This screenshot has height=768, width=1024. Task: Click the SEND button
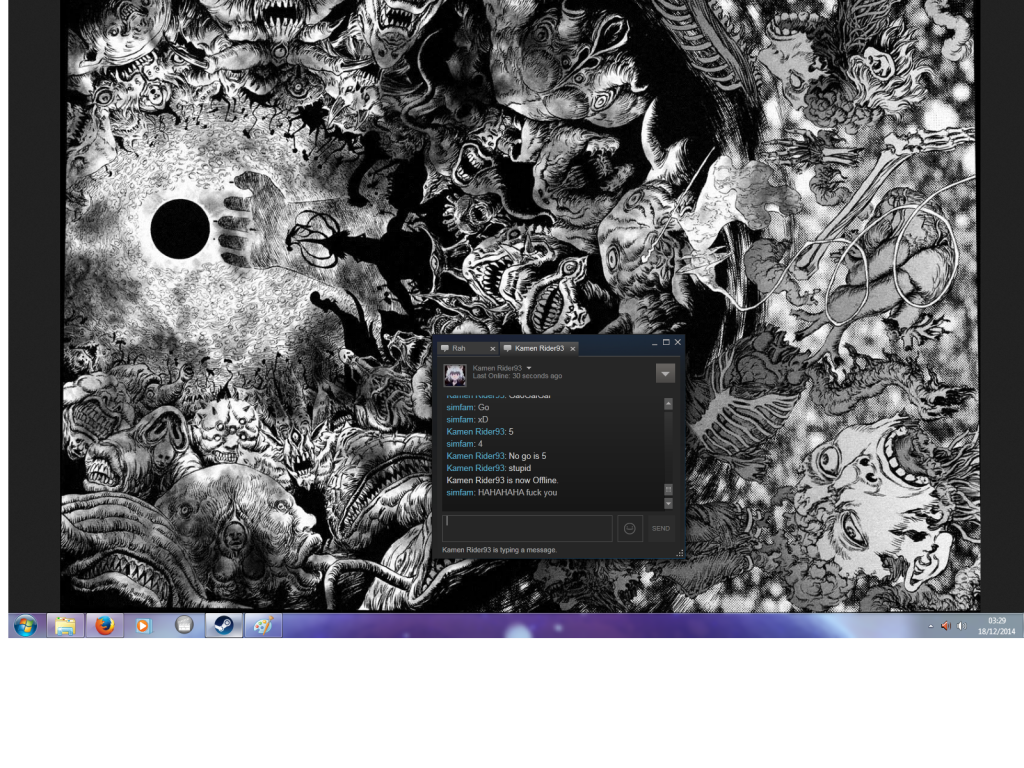point(662,529)
